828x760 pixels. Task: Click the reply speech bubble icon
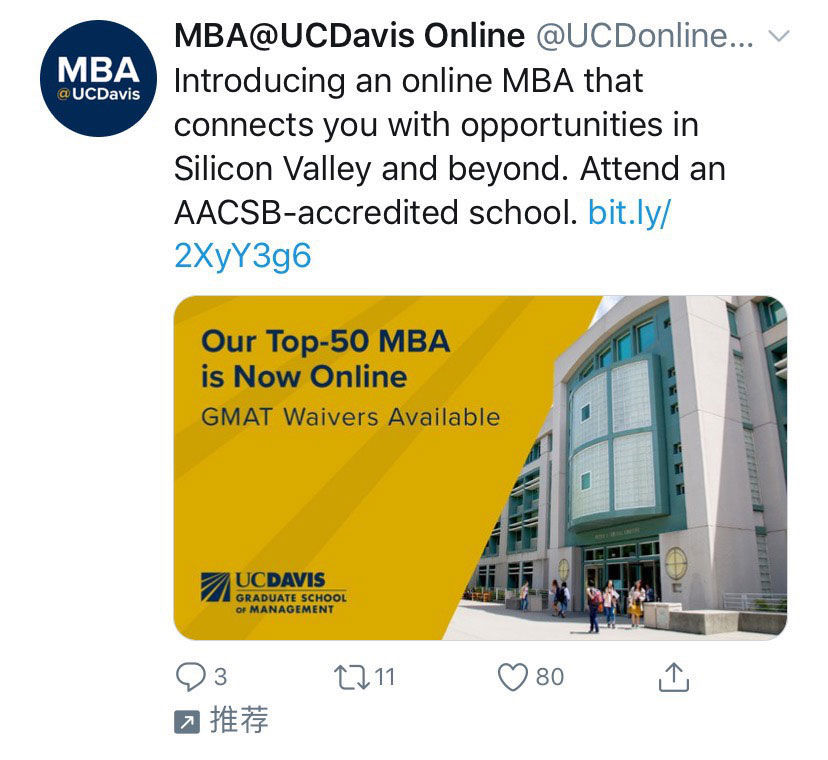[190, 677]
